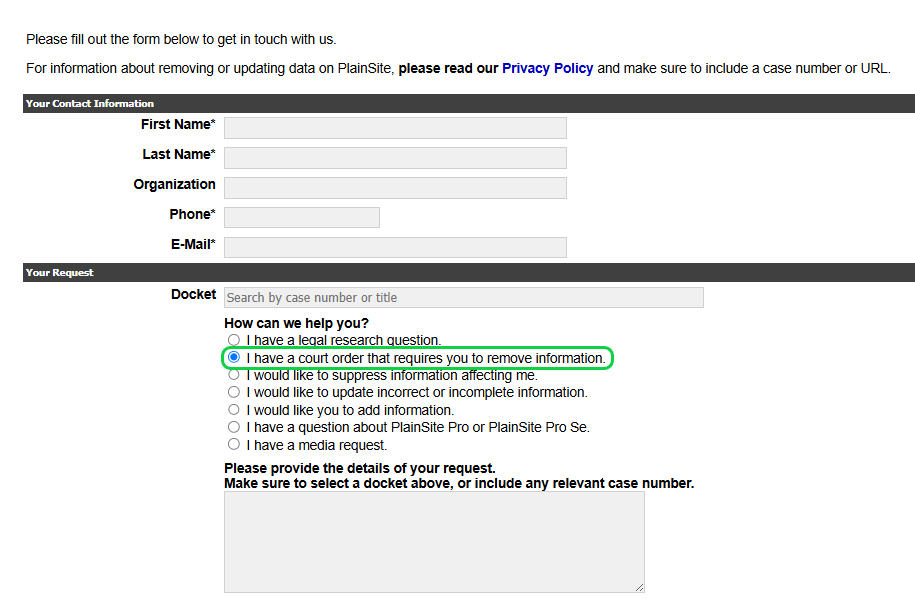
Task: Select the PlainSite Pro question option
Action: [233, 426]
